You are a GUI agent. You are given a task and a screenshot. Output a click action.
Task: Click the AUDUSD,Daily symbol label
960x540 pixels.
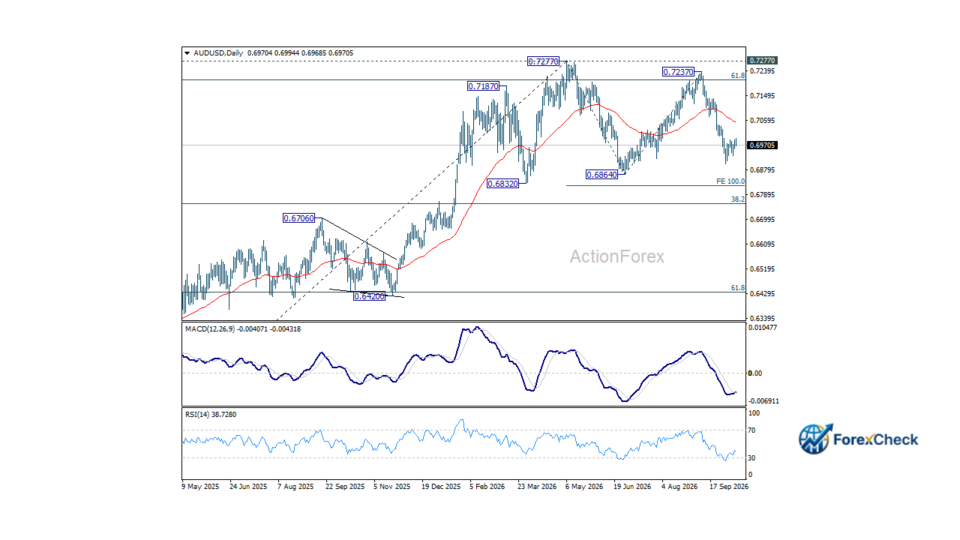218,53
